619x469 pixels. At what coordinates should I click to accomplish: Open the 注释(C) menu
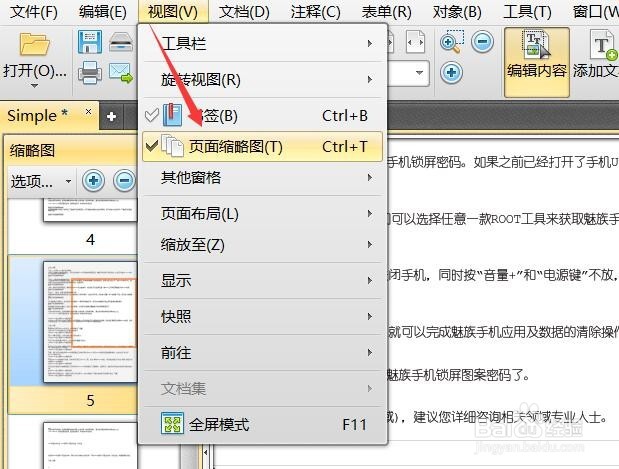point(315,12)
